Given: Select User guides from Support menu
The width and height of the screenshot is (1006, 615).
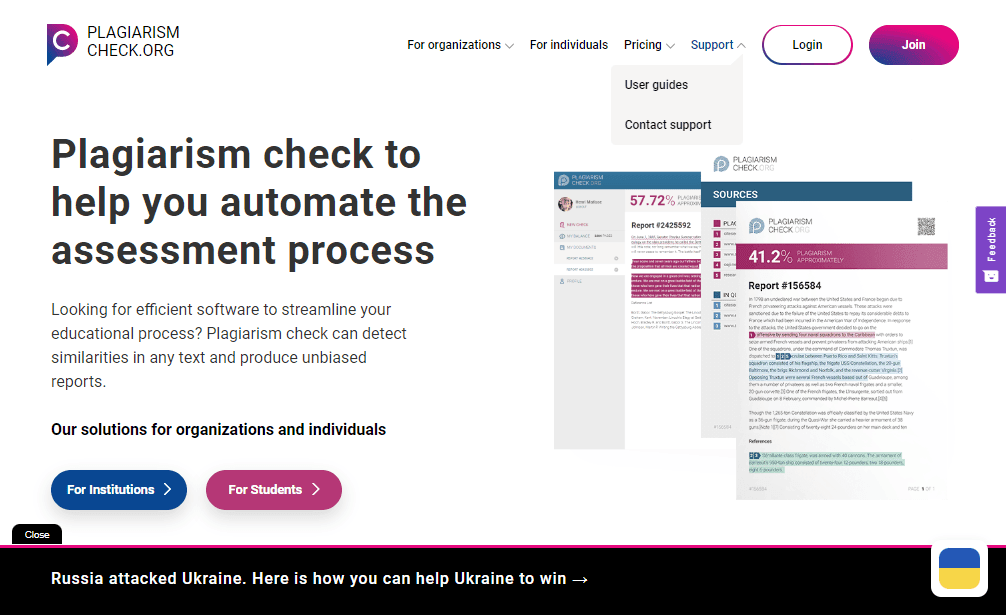Looking at the screenshot, I should (x=656, y=85).
